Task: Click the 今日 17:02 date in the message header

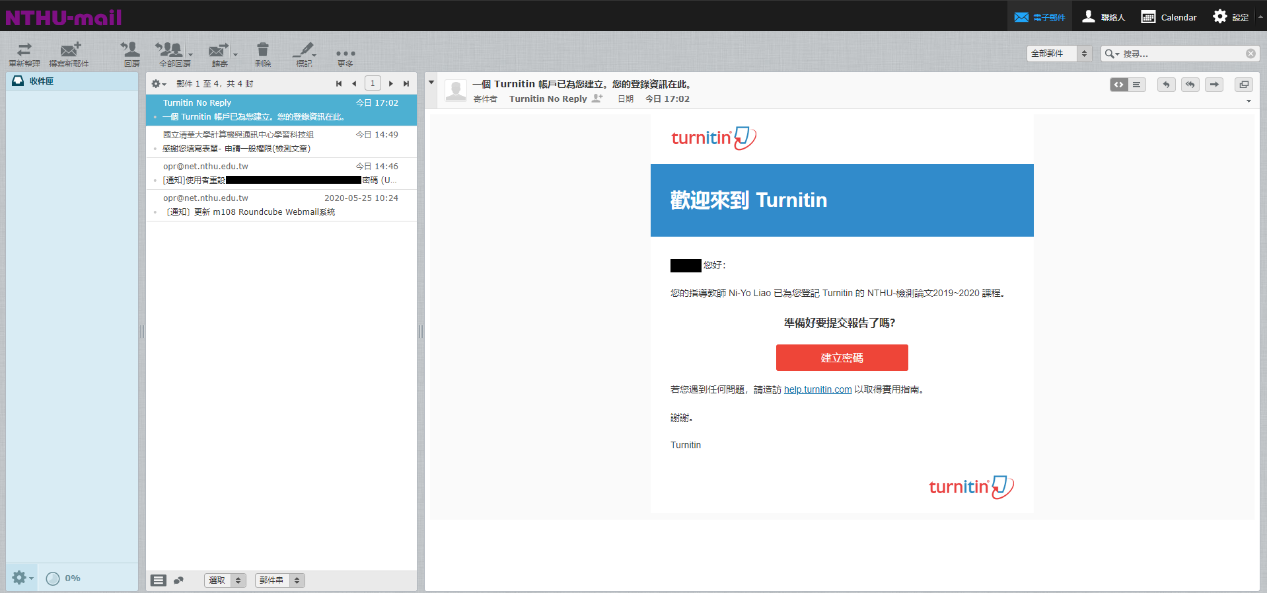Action: click(x=667, y=99)
